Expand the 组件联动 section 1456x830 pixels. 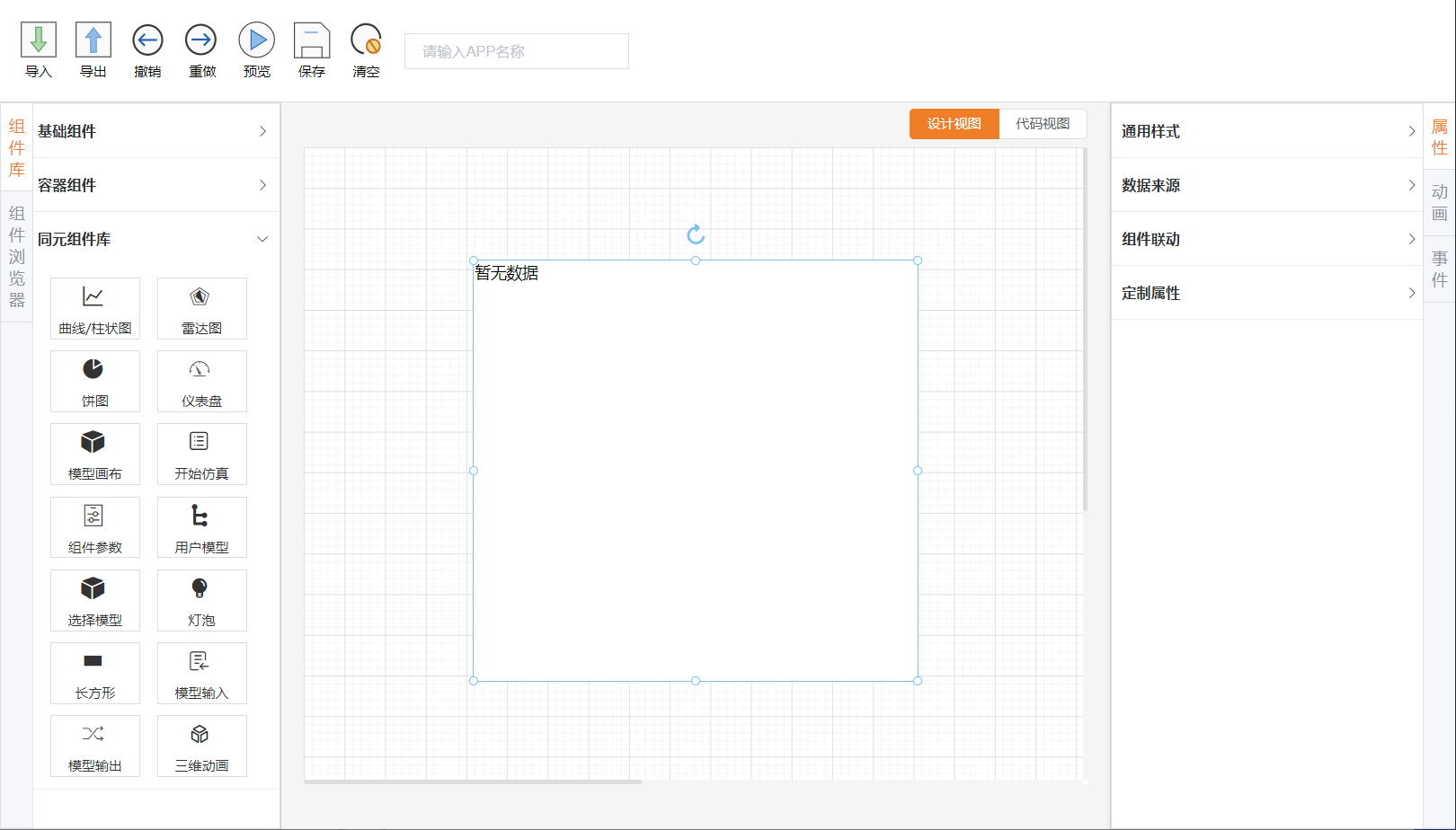1267,239
